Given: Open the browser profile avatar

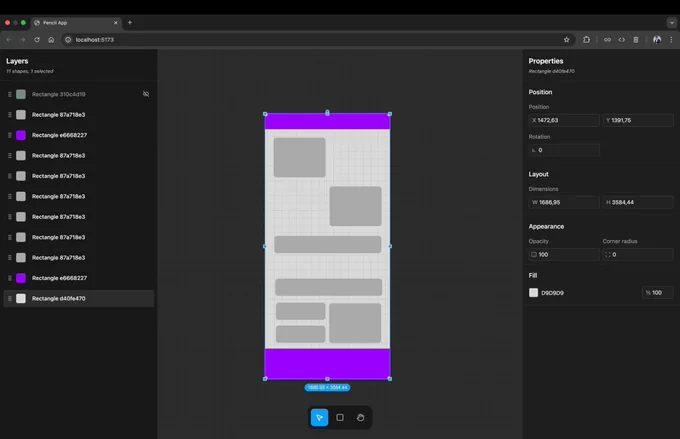Looking at the screenshot, I should (x=657, y=39).
